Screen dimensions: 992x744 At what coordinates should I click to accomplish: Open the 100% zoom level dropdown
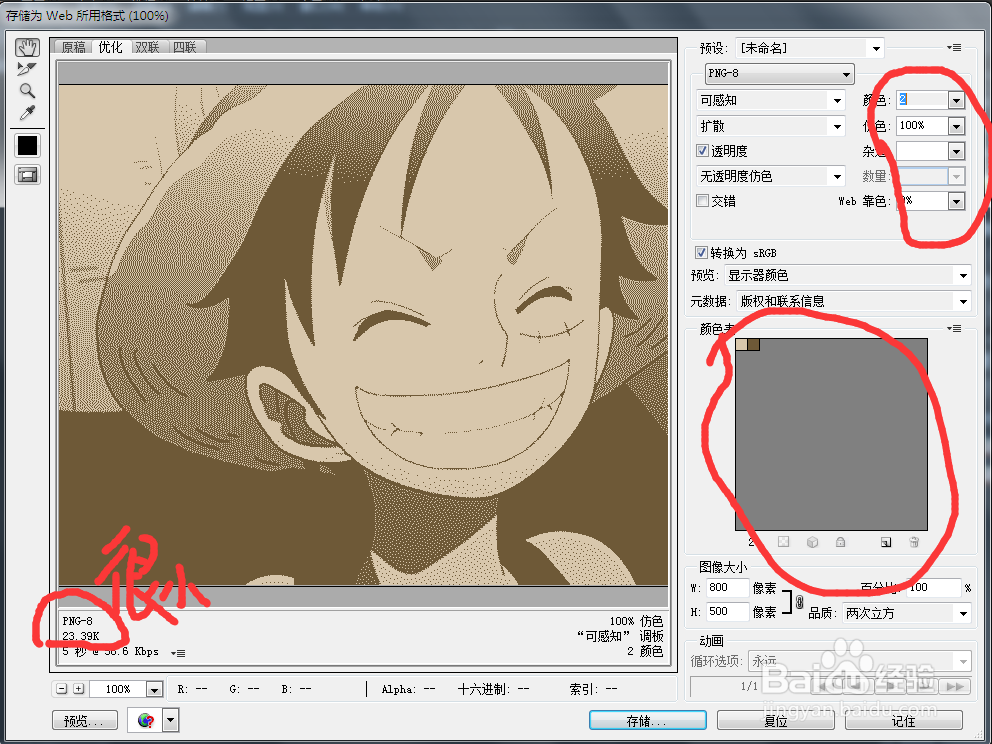tap(154, 689)
